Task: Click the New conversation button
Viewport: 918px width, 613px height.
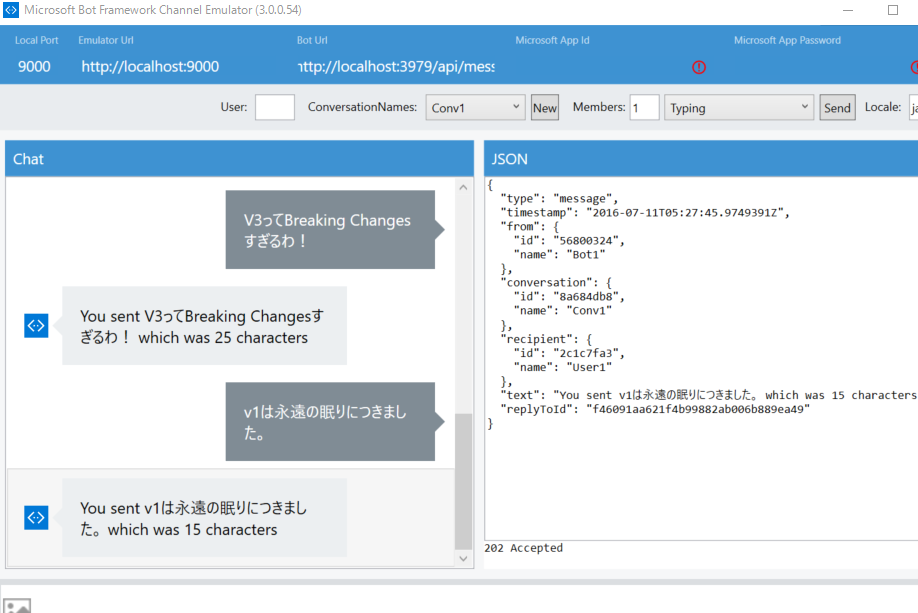Action: click(x=544, y=108)
